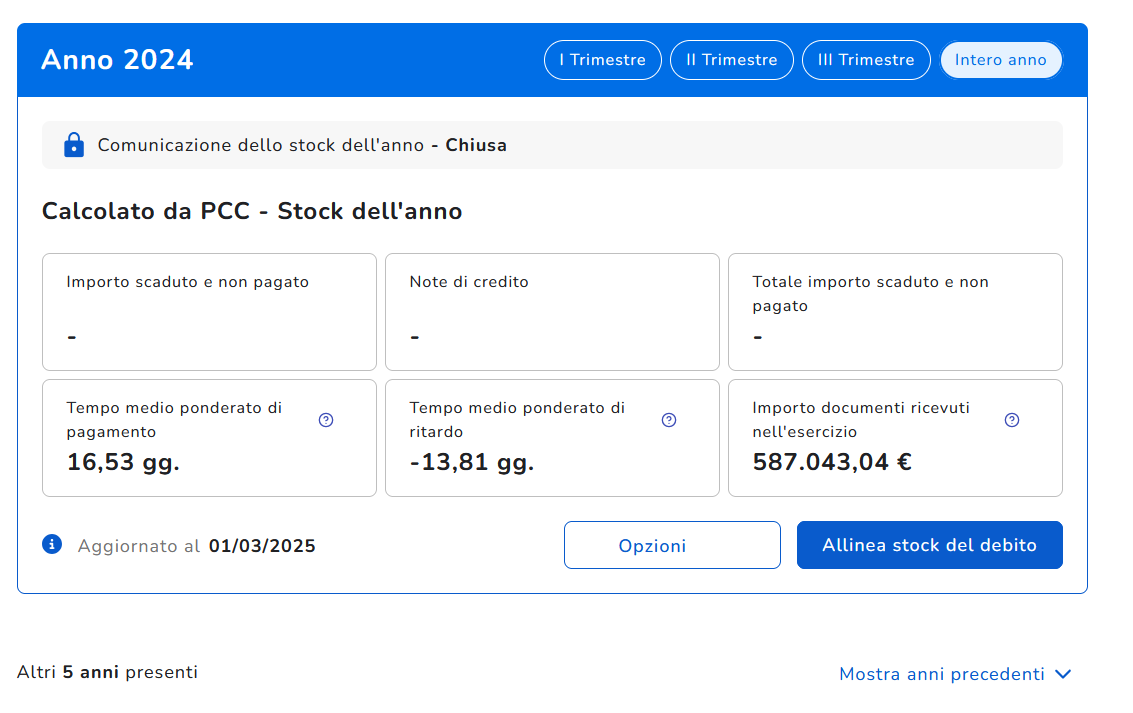
Task: Click the lock icon in status banner
Action: click(x=74, y=146)
